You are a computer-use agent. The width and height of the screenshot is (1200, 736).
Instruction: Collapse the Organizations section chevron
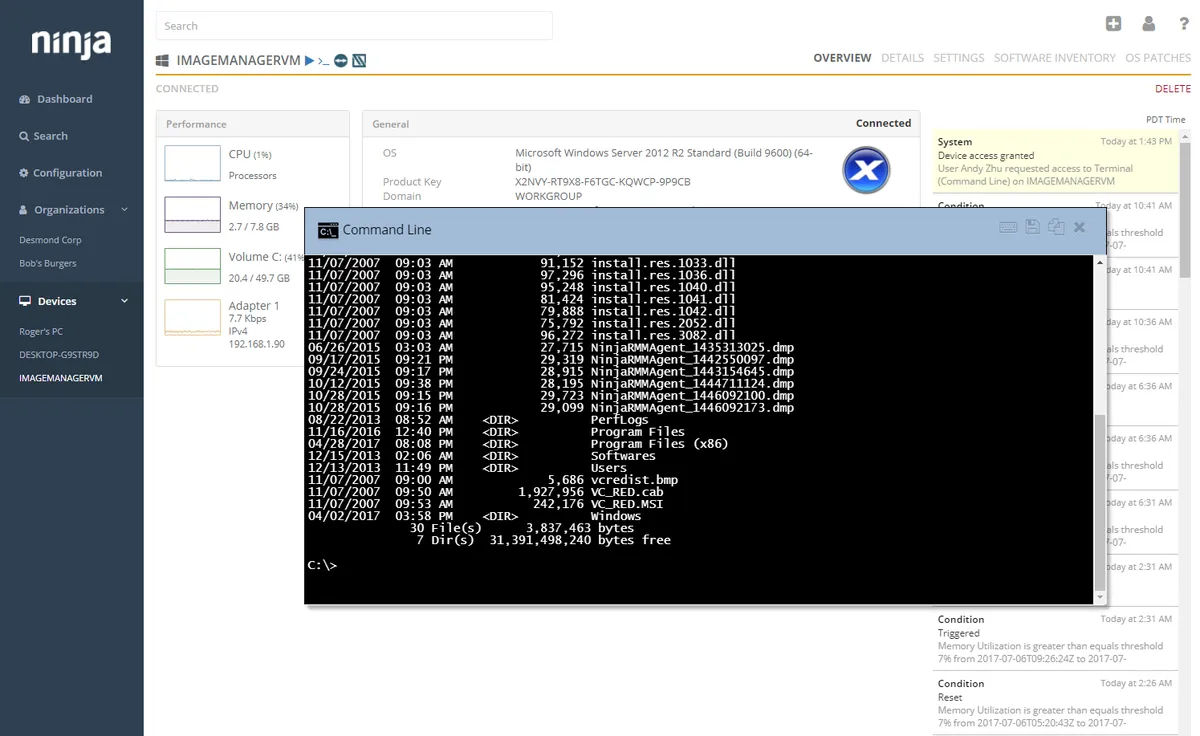tap(125, 210)
